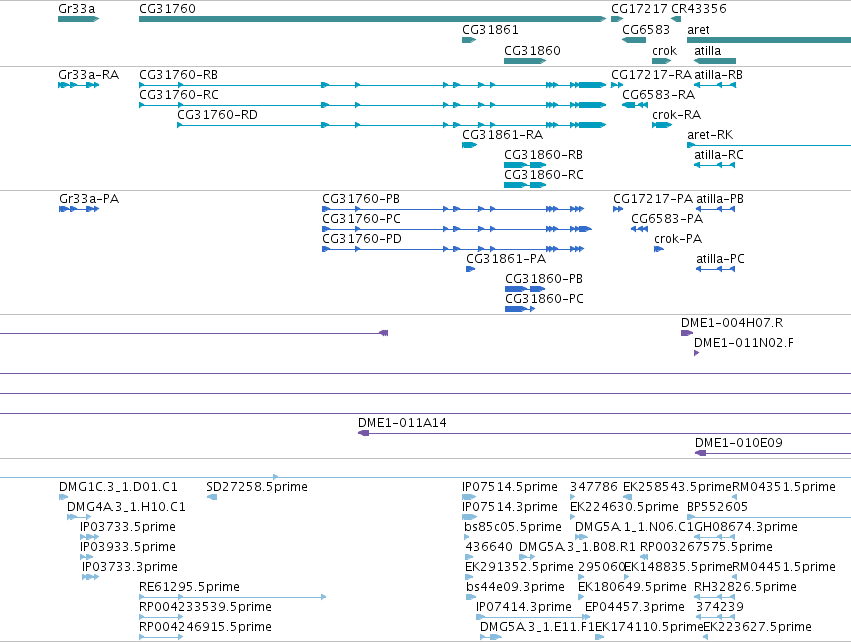This screenshot has width=851, height=642.
Task: Click transcript CG31760-RD label
Action: click(217, 115)
